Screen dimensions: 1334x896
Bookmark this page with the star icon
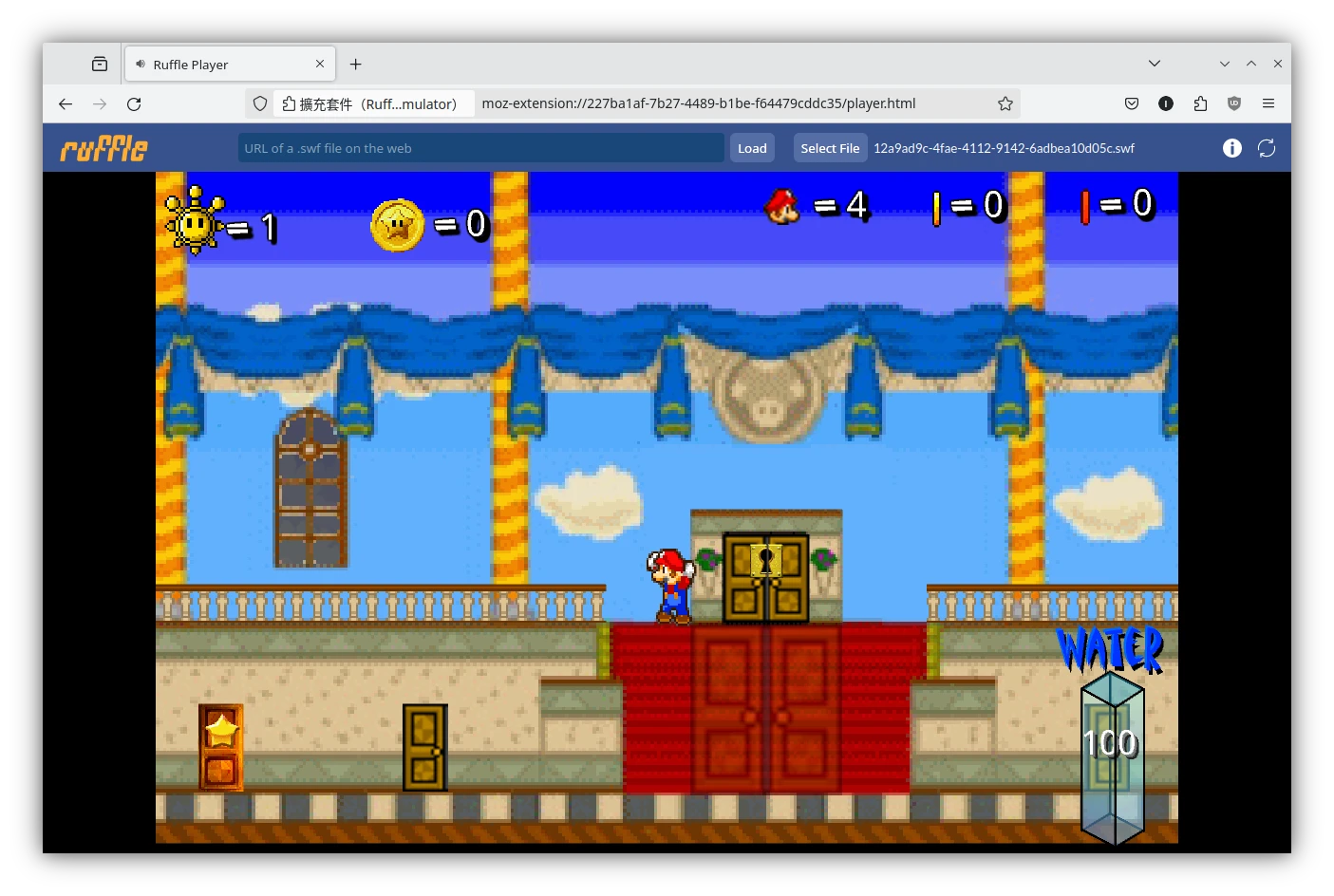pos(1005,103)
